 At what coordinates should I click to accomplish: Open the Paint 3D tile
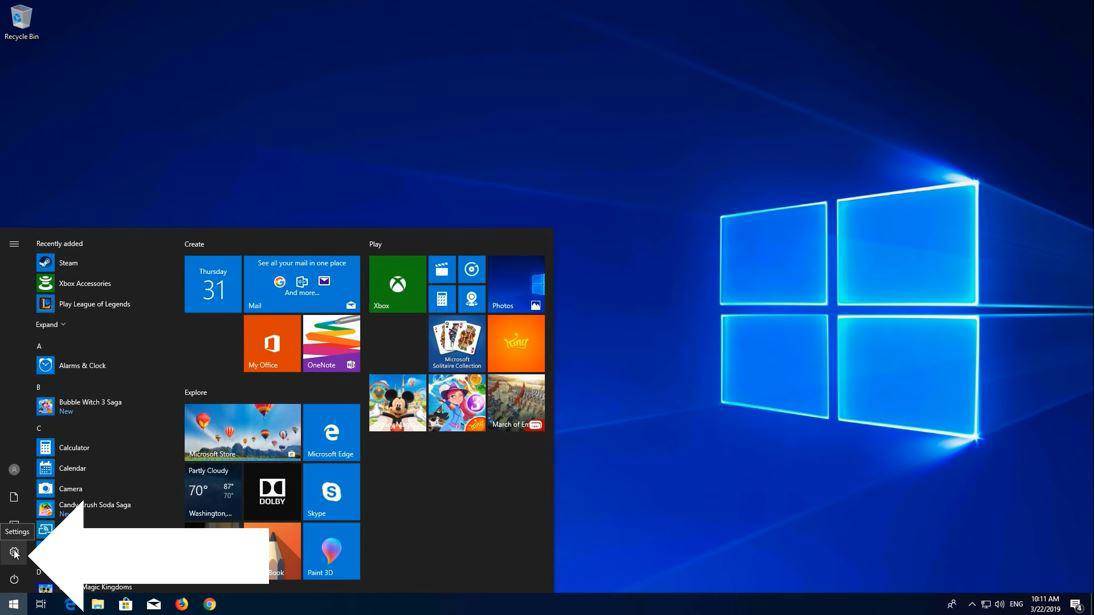[331, 551]
